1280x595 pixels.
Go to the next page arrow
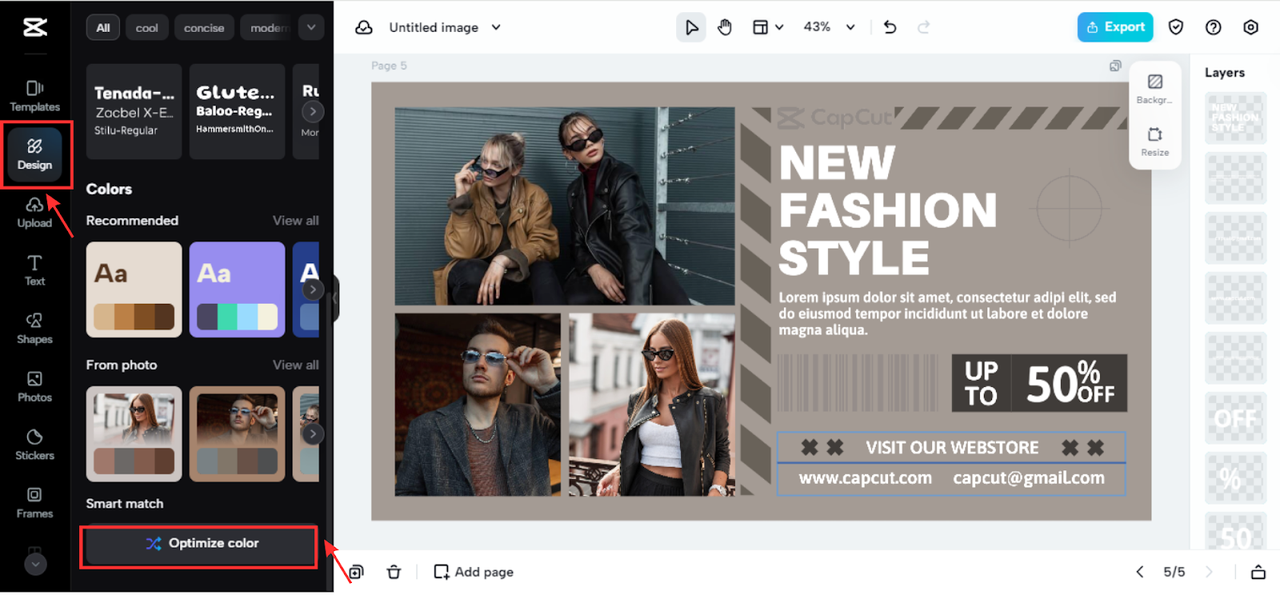pyautogui.click(x=1209, y=572)
